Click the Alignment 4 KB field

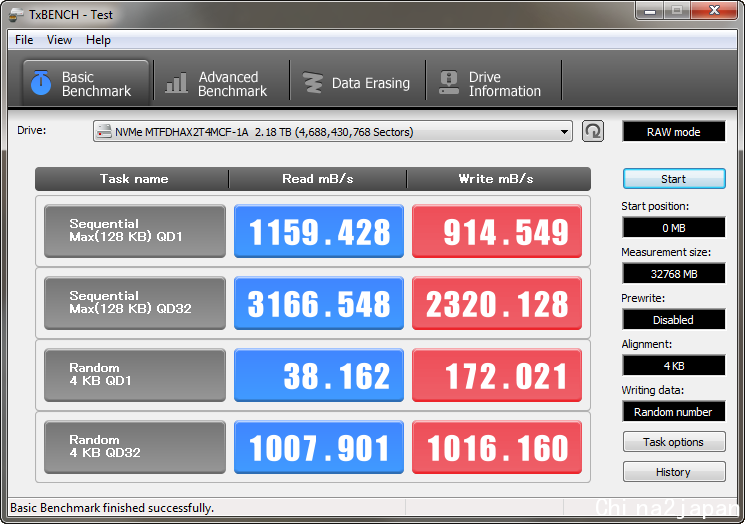(674, 366)
